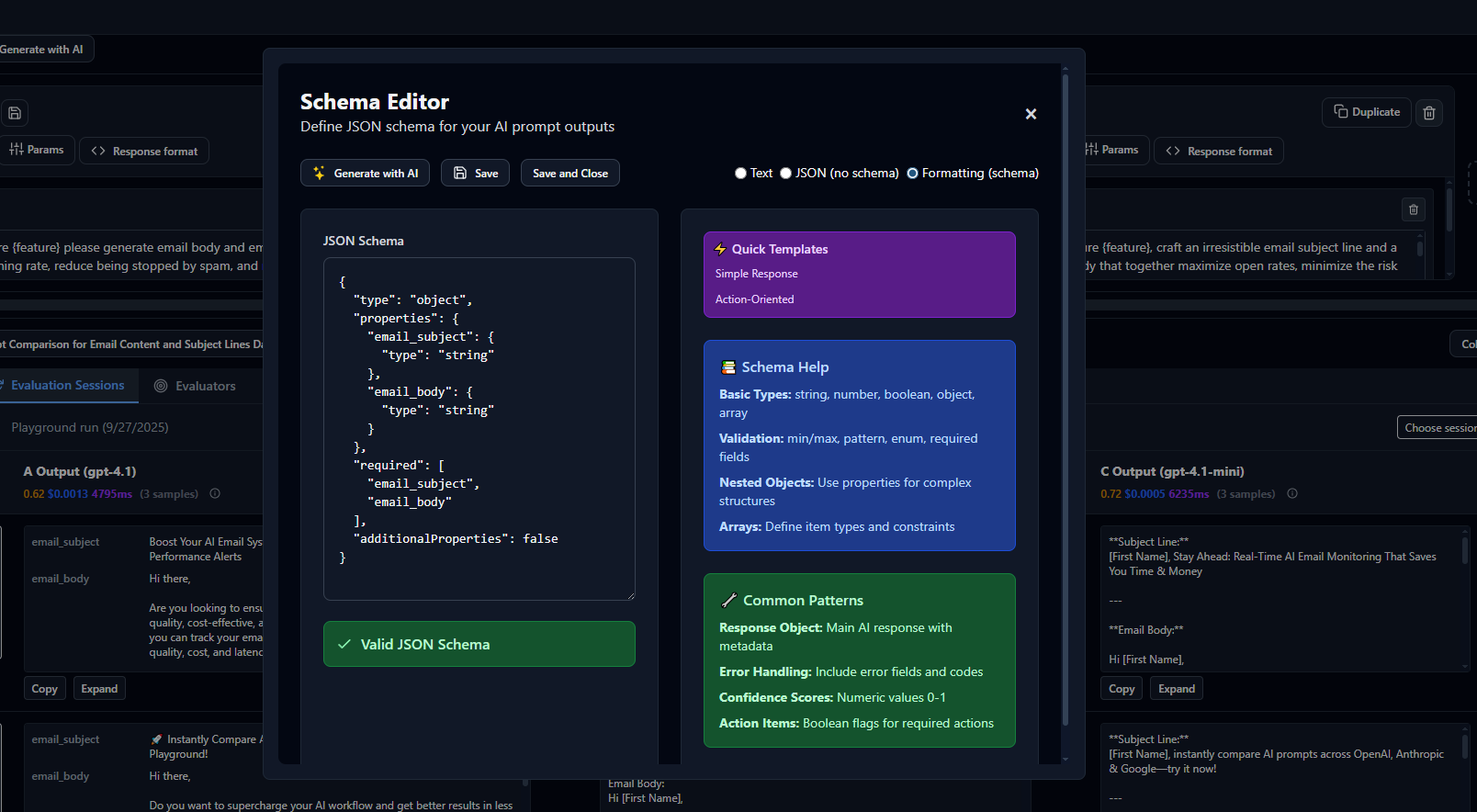The width and height of the screenshot is (1477, 812).
Task: Select the Text output radio option
Action: [740, 174]
